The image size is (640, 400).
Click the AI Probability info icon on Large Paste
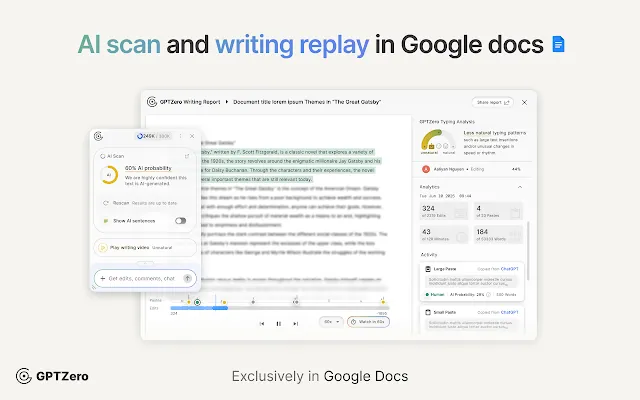(489, 294)
